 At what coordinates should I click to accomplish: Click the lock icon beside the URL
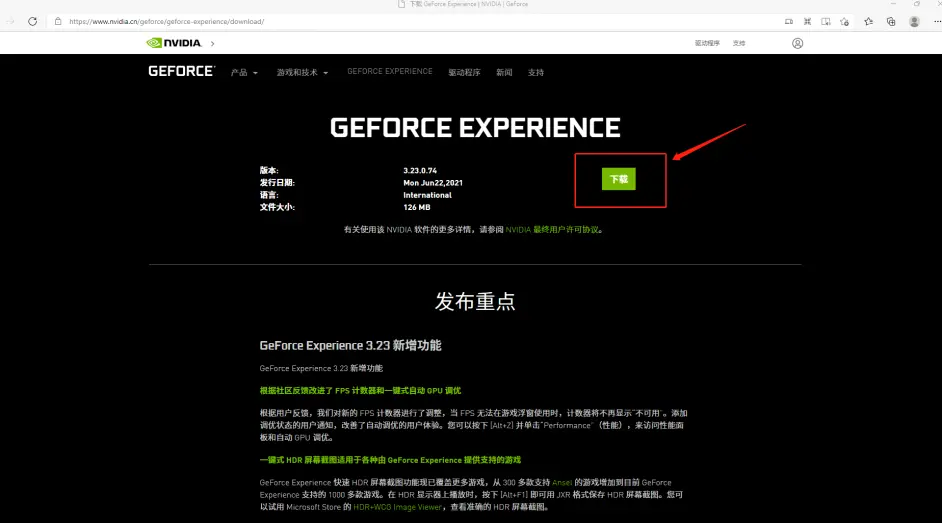tap(58, 22)
